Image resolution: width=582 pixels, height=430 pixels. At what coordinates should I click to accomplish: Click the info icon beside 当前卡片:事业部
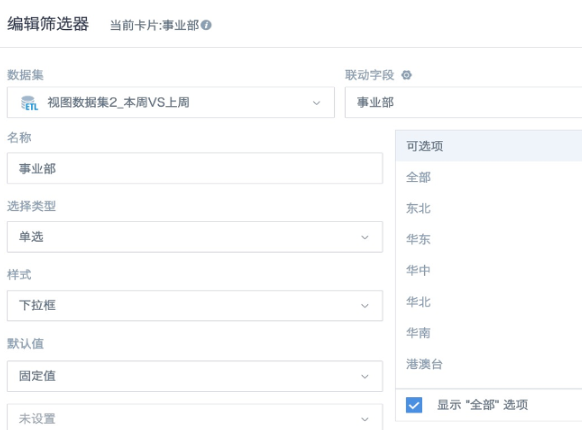click(206, 25)
